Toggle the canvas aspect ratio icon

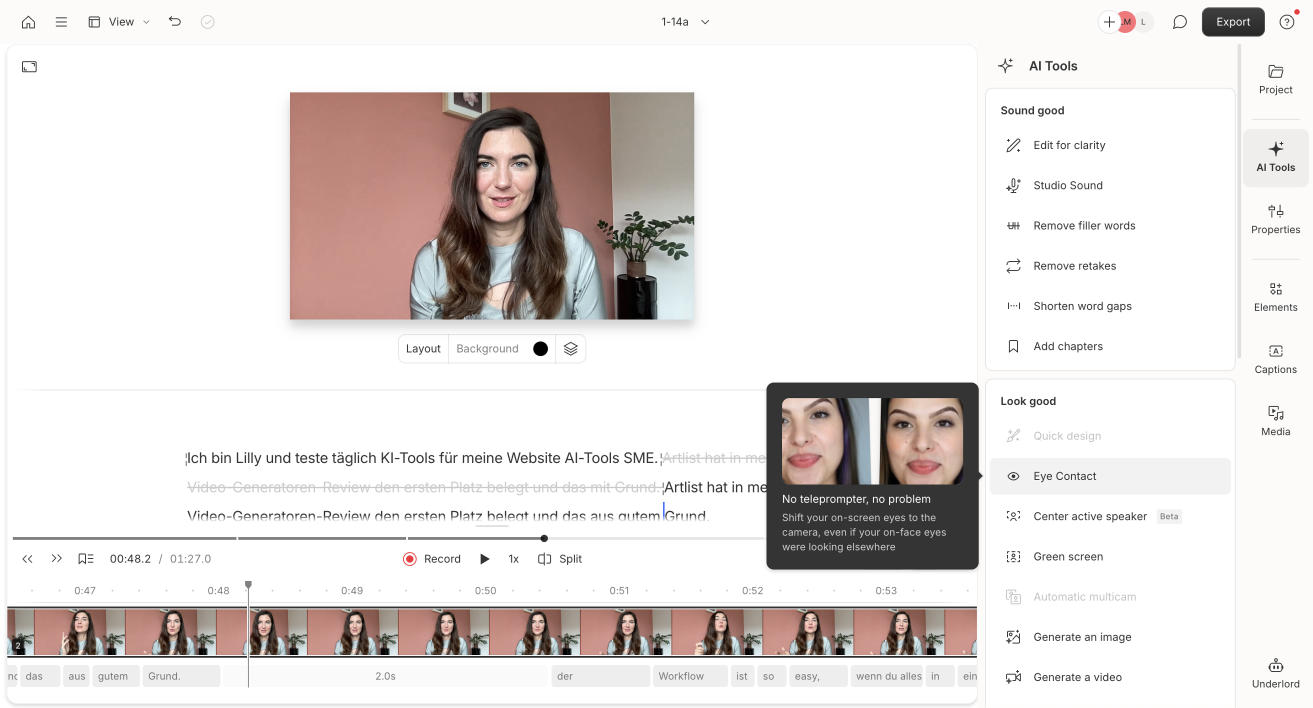coord(29,66)
